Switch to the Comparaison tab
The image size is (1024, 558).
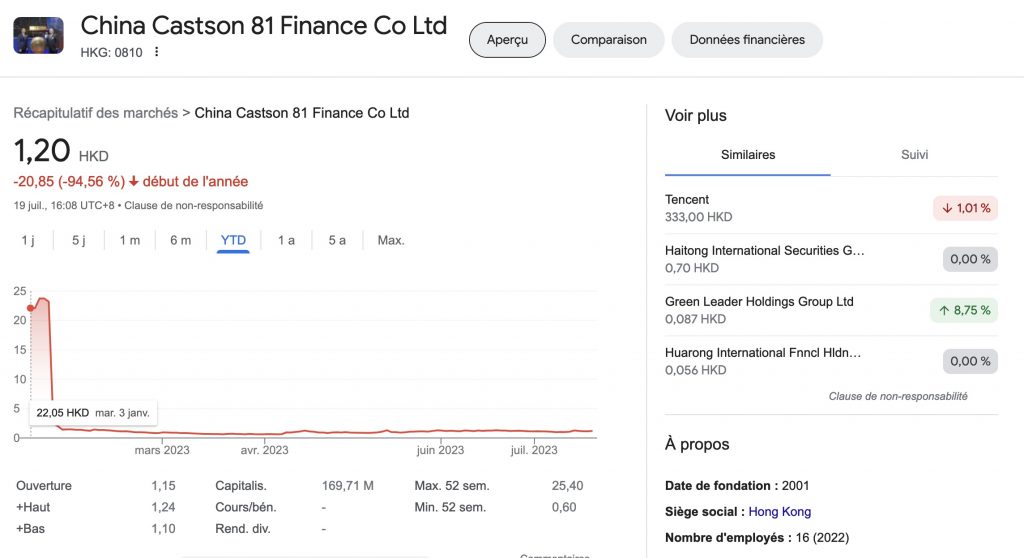(x=609, y=40)
